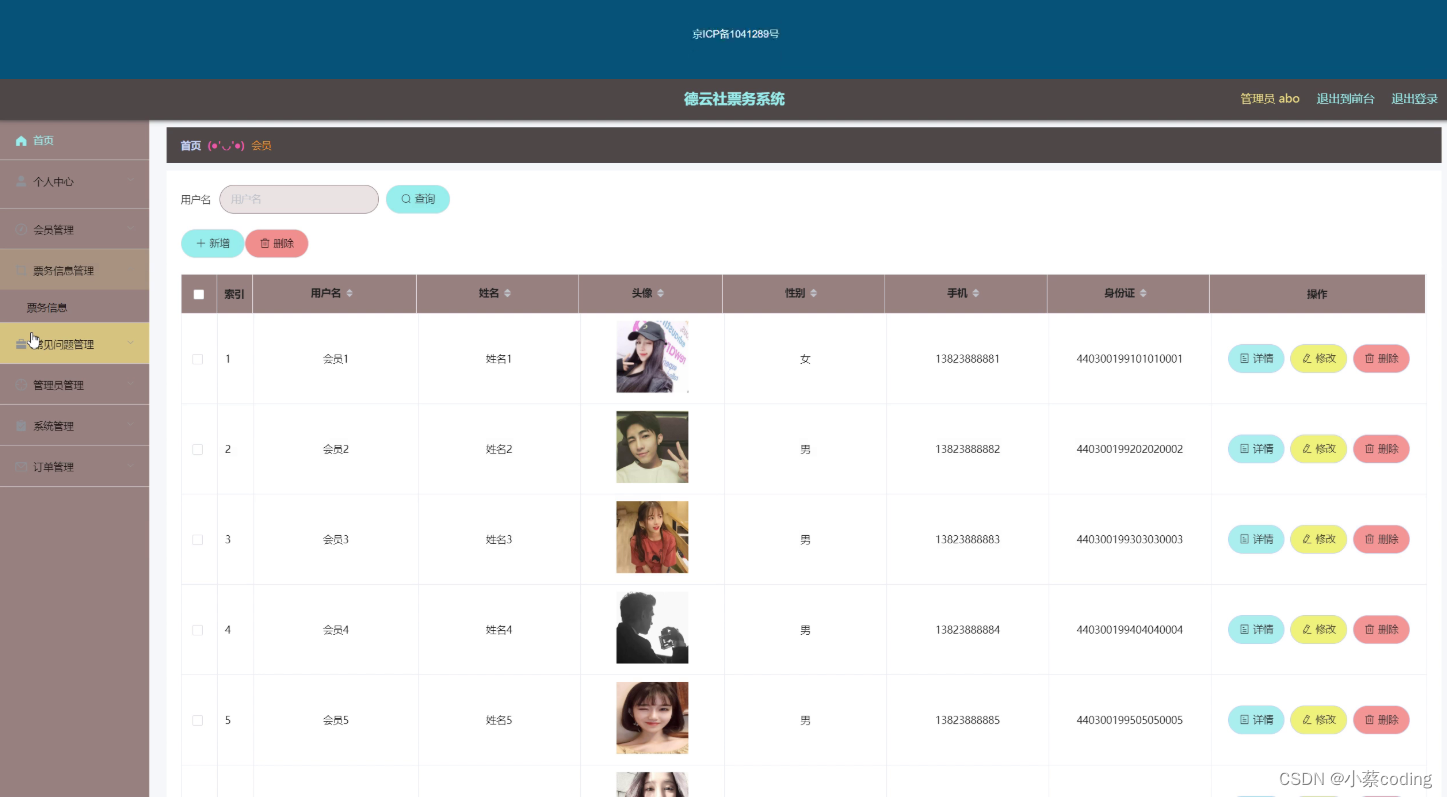Click the envelope icon beside 订单管理
The image size is (1447, 798).
coord(21,467)
